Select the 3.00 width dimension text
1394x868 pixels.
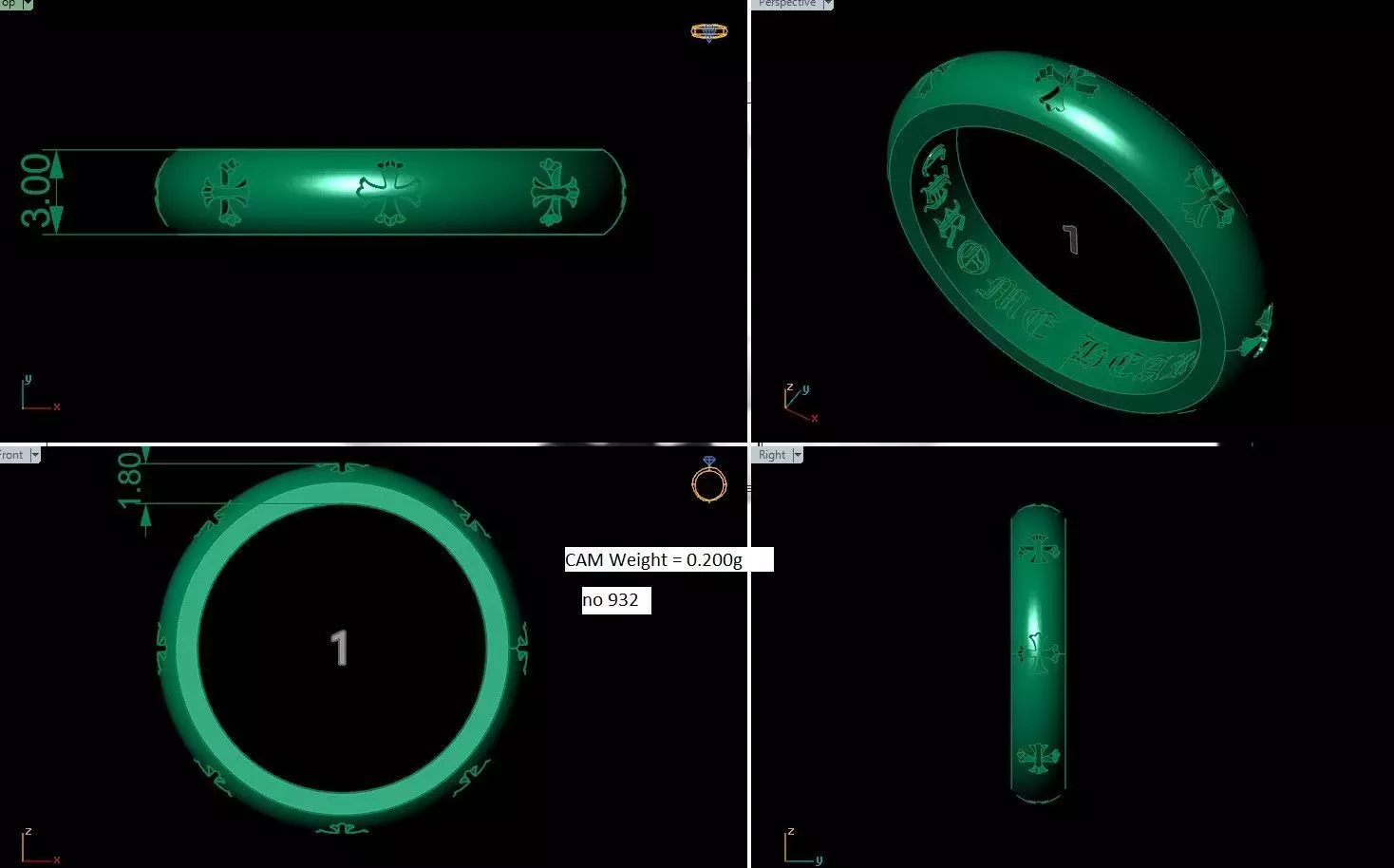pos(37,191)
